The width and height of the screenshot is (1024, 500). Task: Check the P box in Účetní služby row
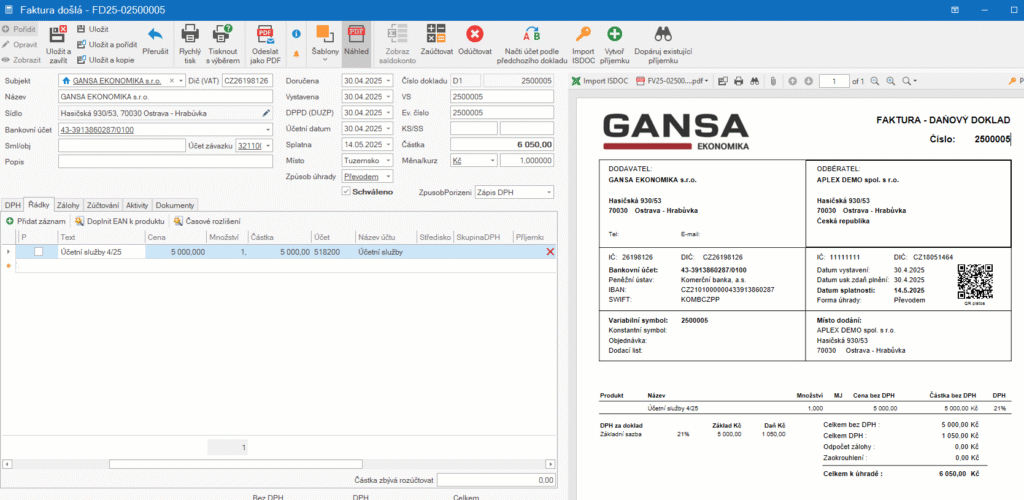pyautogui.click(x=39, y=251)
